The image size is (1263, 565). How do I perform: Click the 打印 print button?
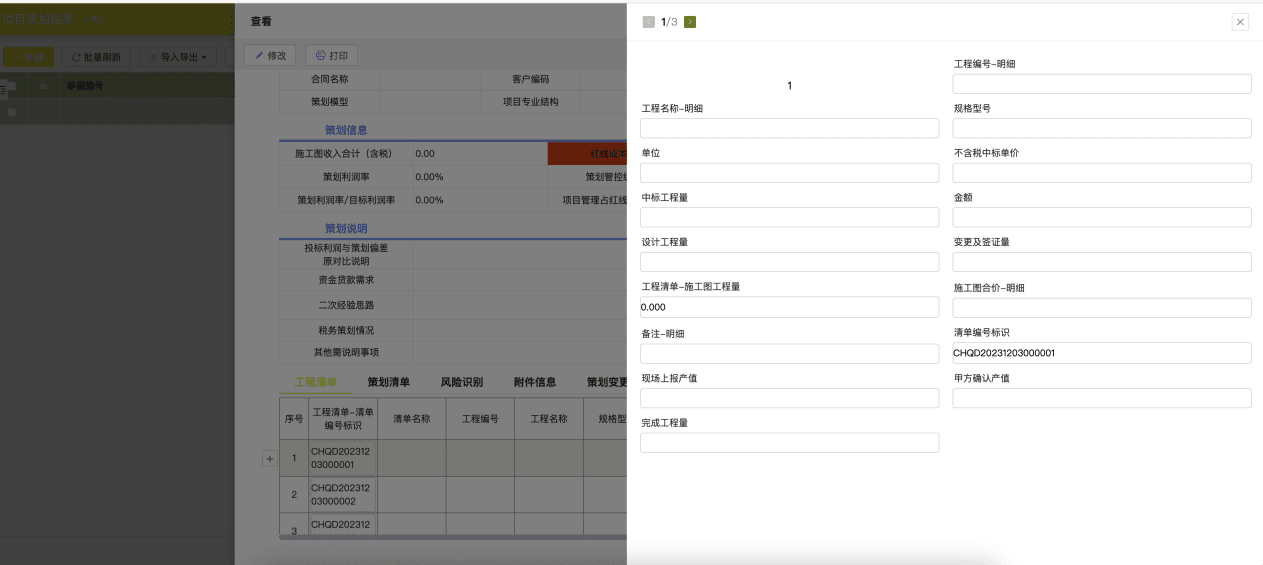pyautogui.click(x=331, y=56)
